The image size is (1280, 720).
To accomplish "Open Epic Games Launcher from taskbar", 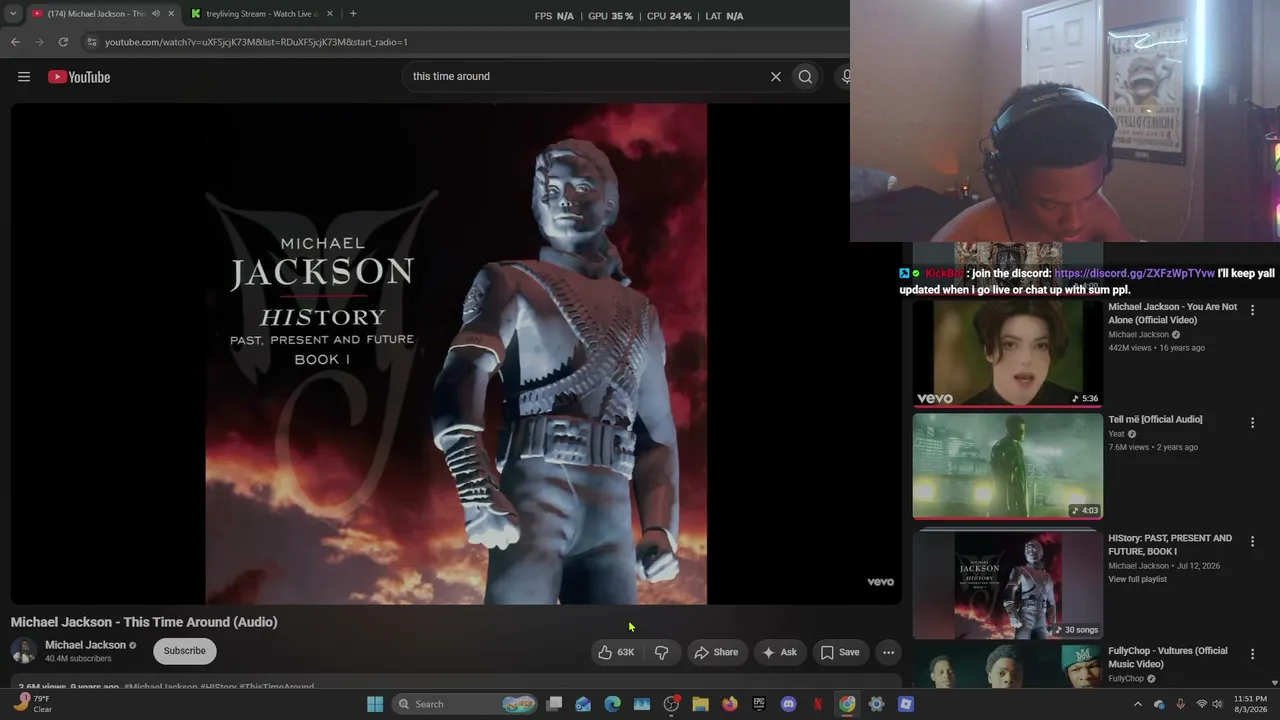I will 759,704.
